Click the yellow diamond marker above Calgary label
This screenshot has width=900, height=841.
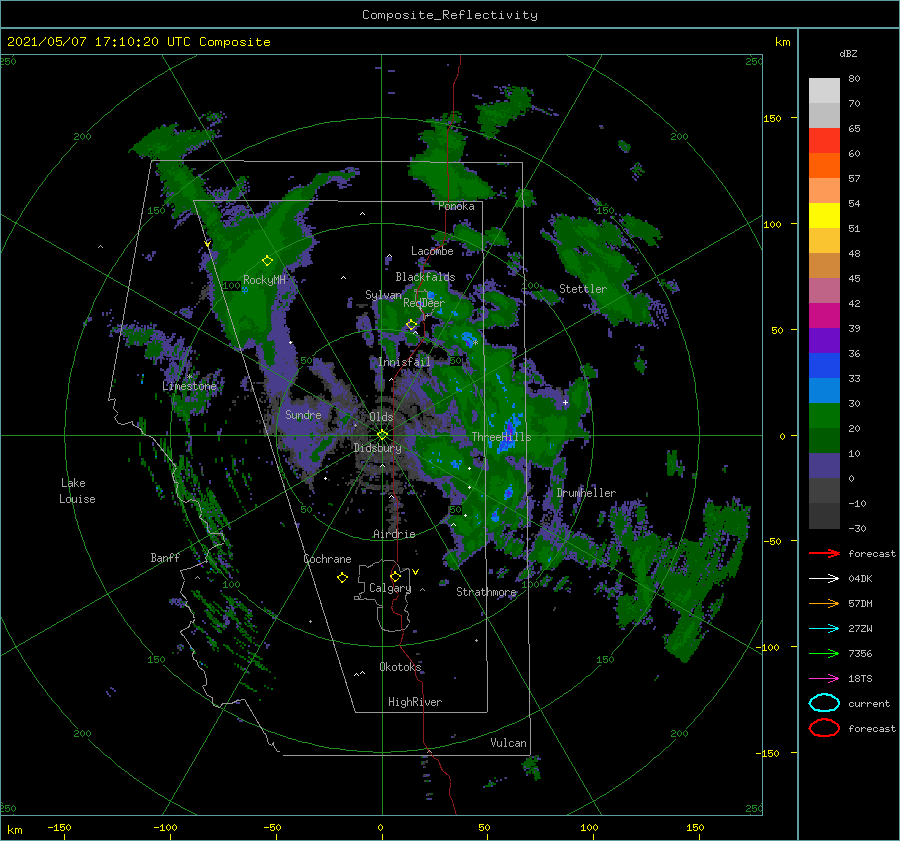tap(395, 576)
